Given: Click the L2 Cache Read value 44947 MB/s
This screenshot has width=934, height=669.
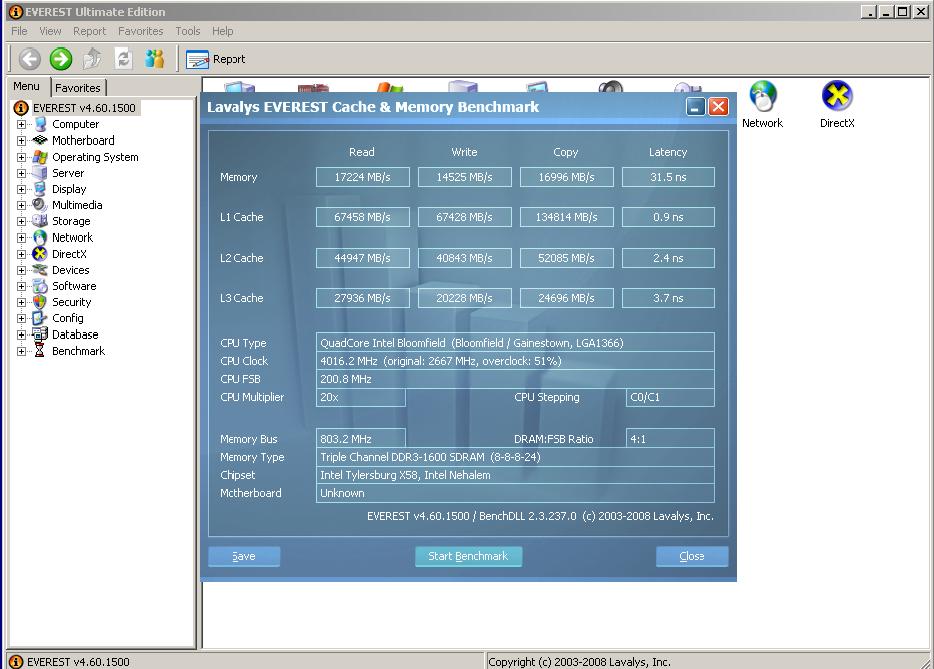Looking at the screenshot, I should coord(362,259).
